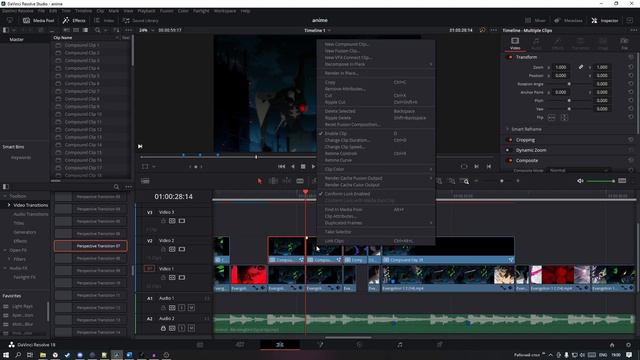
Task: Open the Mixer panel
Action: pyautogui.click(x=535, y=20)
